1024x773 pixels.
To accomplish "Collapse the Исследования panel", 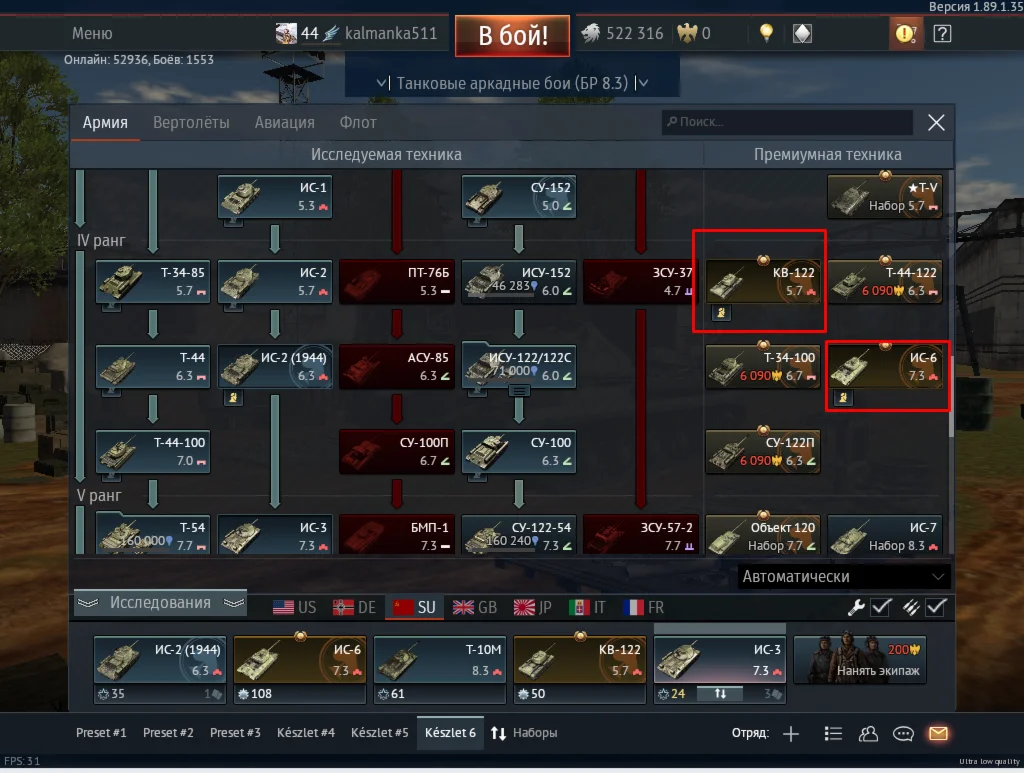I will pos(160,603).
